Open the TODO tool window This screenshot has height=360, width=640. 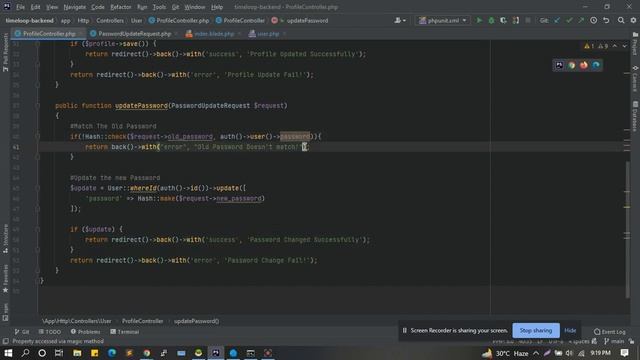coord(50,332)
